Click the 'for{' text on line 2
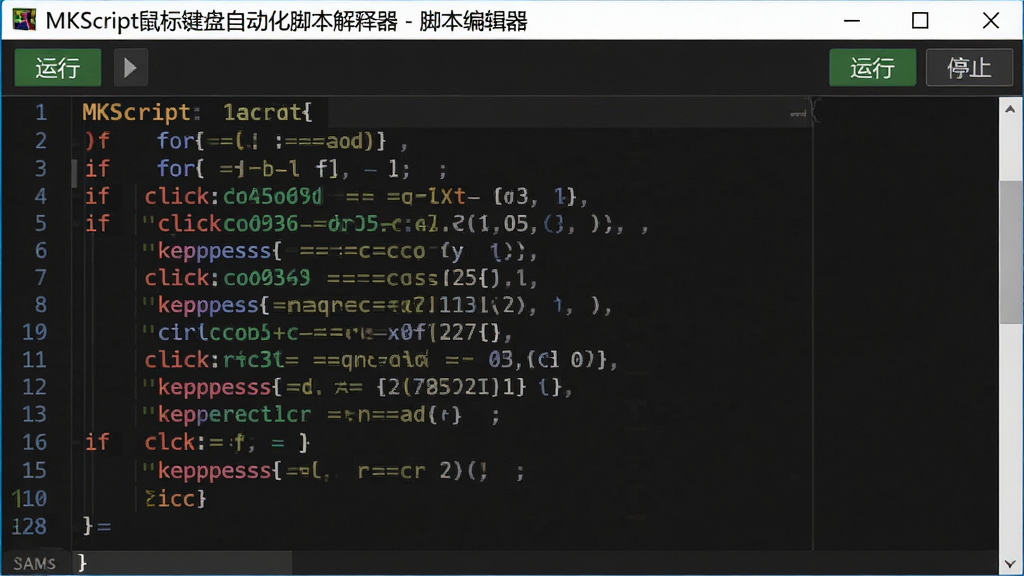The width and height of the screenshot is (1024, 576). pyautogui.click(x=181, y=140)
